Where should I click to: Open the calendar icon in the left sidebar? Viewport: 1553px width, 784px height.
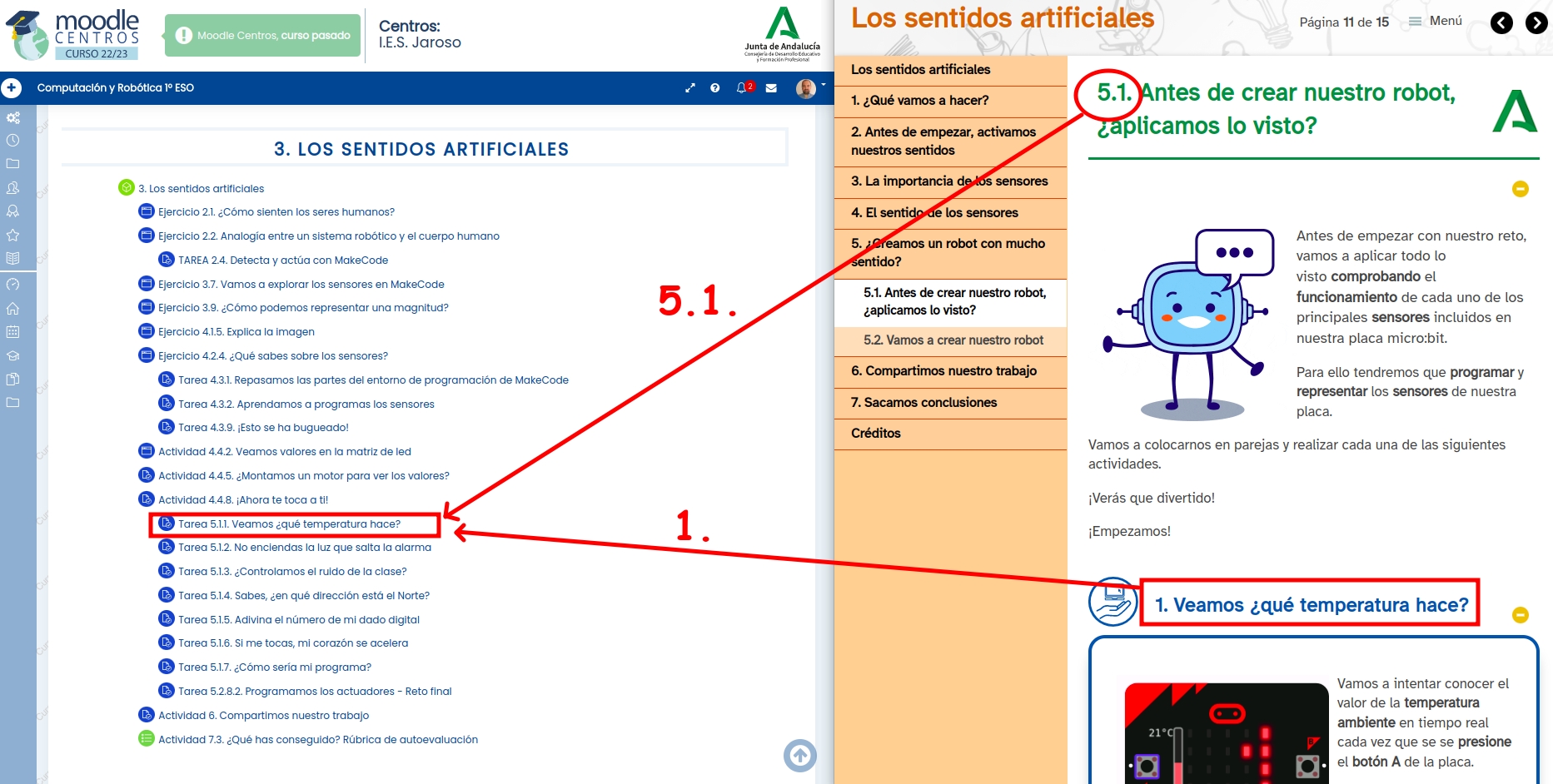point(12,331)
